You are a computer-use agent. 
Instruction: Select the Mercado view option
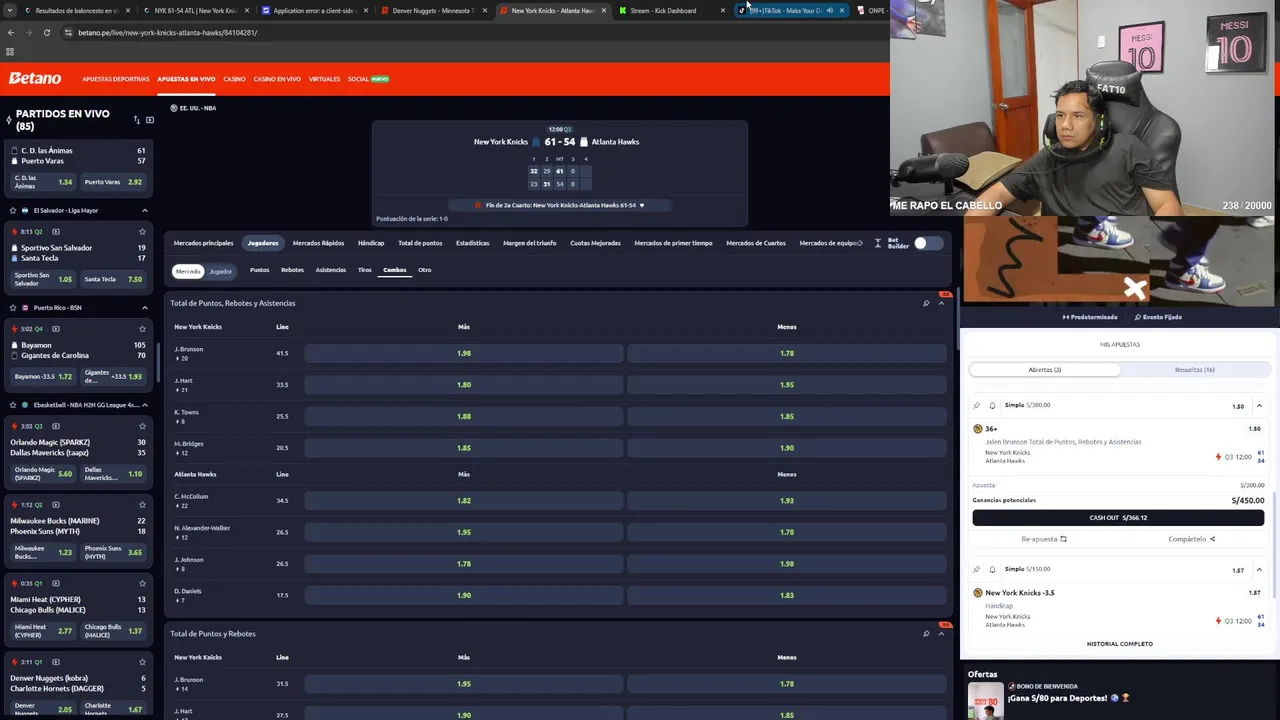click(x=188, y=271)
